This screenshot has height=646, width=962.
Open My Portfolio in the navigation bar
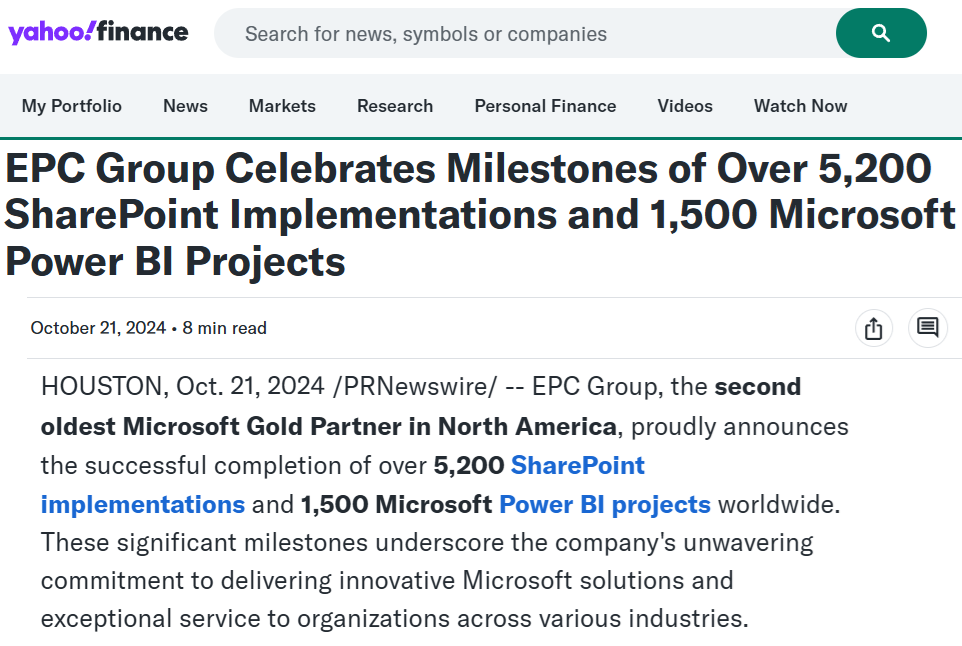[72, 106]
